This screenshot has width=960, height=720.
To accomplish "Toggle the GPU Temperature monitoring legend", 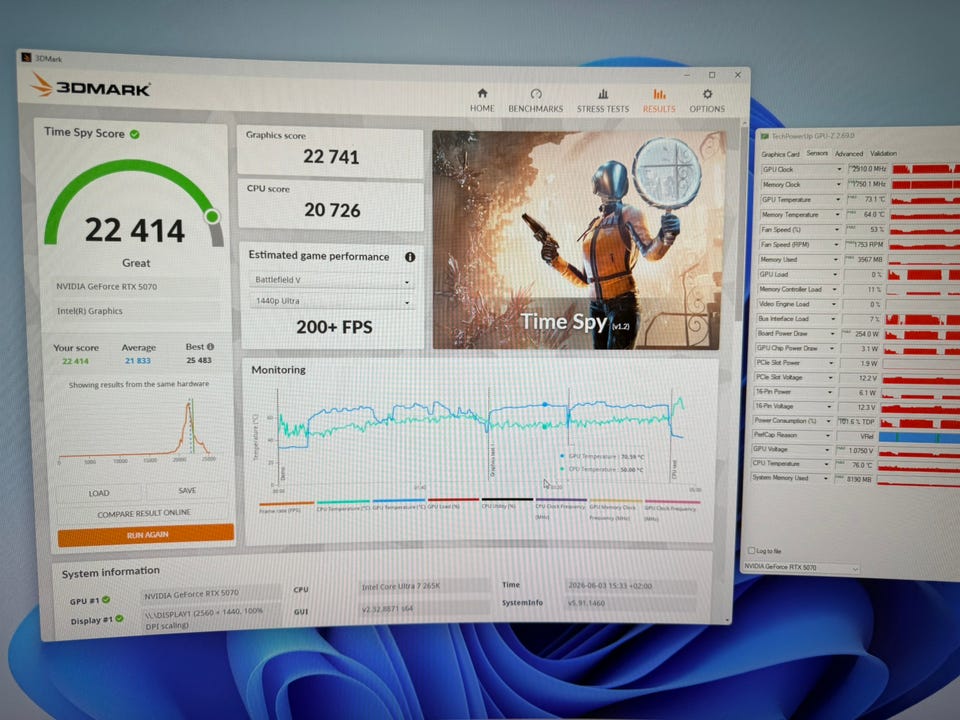I will click(399, 504).
